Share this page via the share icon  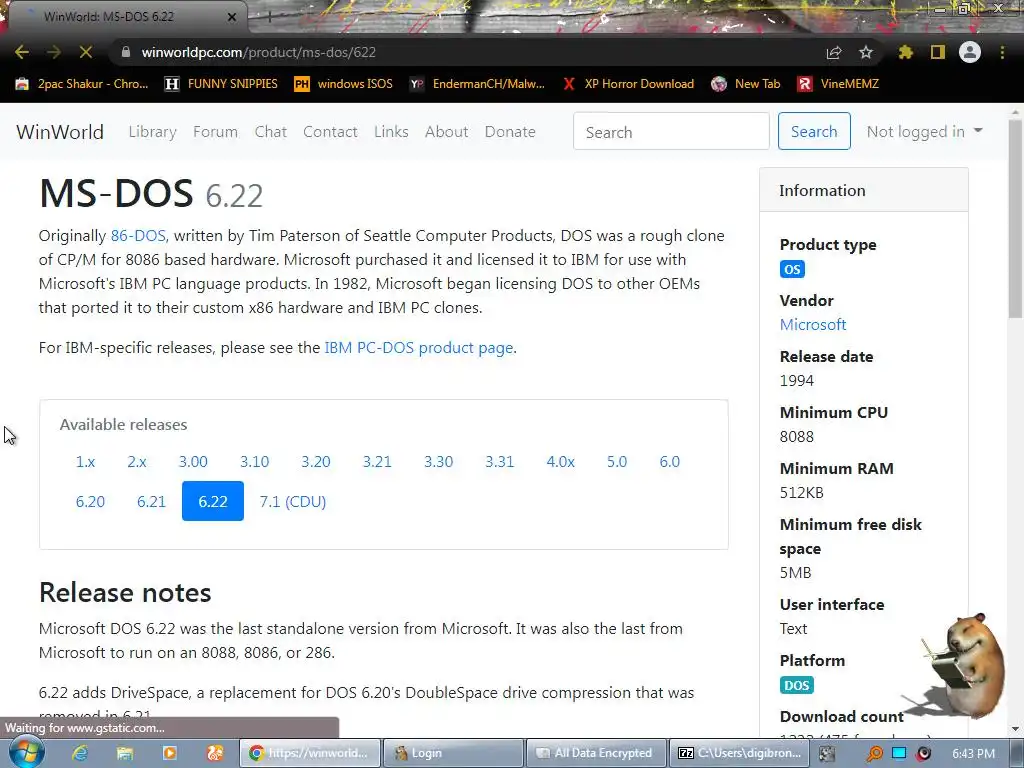tap(834, 52)
